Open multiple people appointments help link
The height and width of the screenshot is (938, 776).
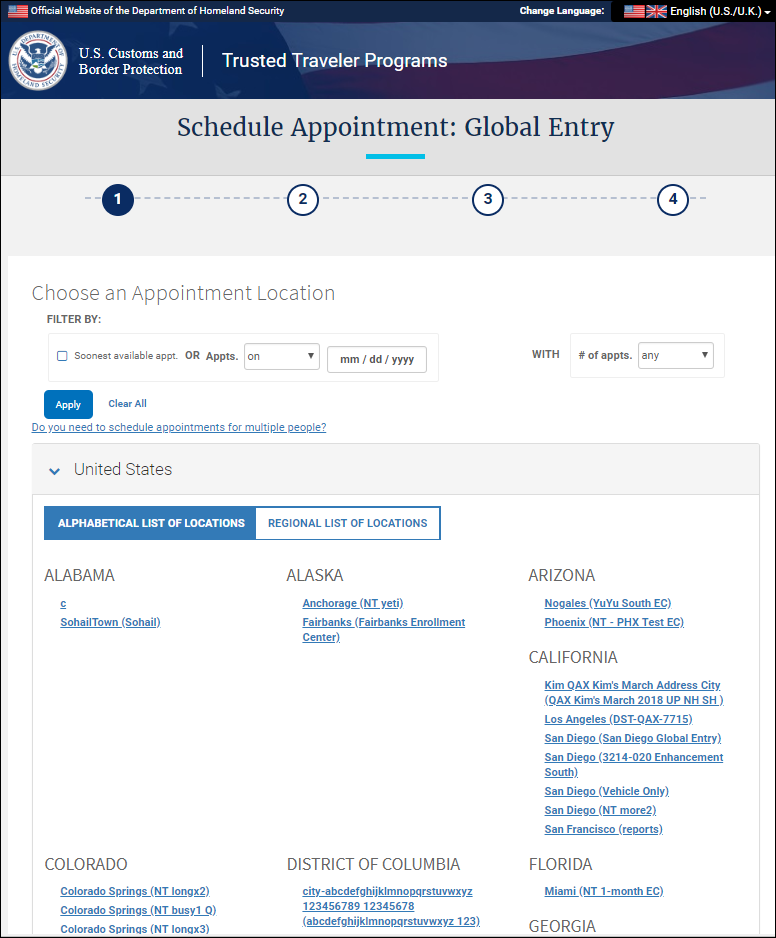click(179, 427)
